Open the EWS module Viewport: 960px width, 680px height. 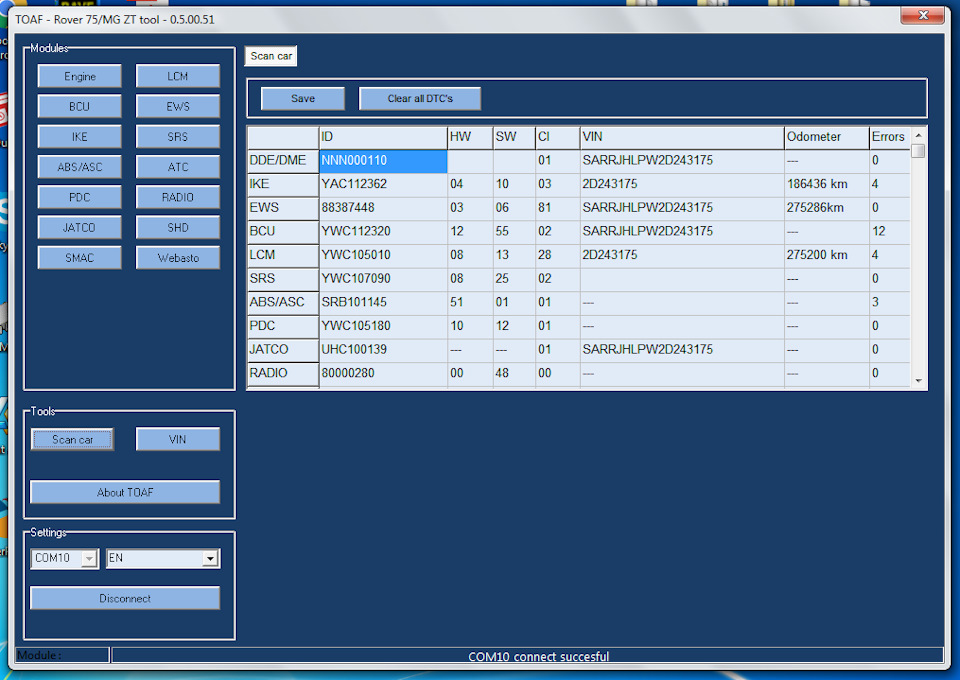point(178,106)
